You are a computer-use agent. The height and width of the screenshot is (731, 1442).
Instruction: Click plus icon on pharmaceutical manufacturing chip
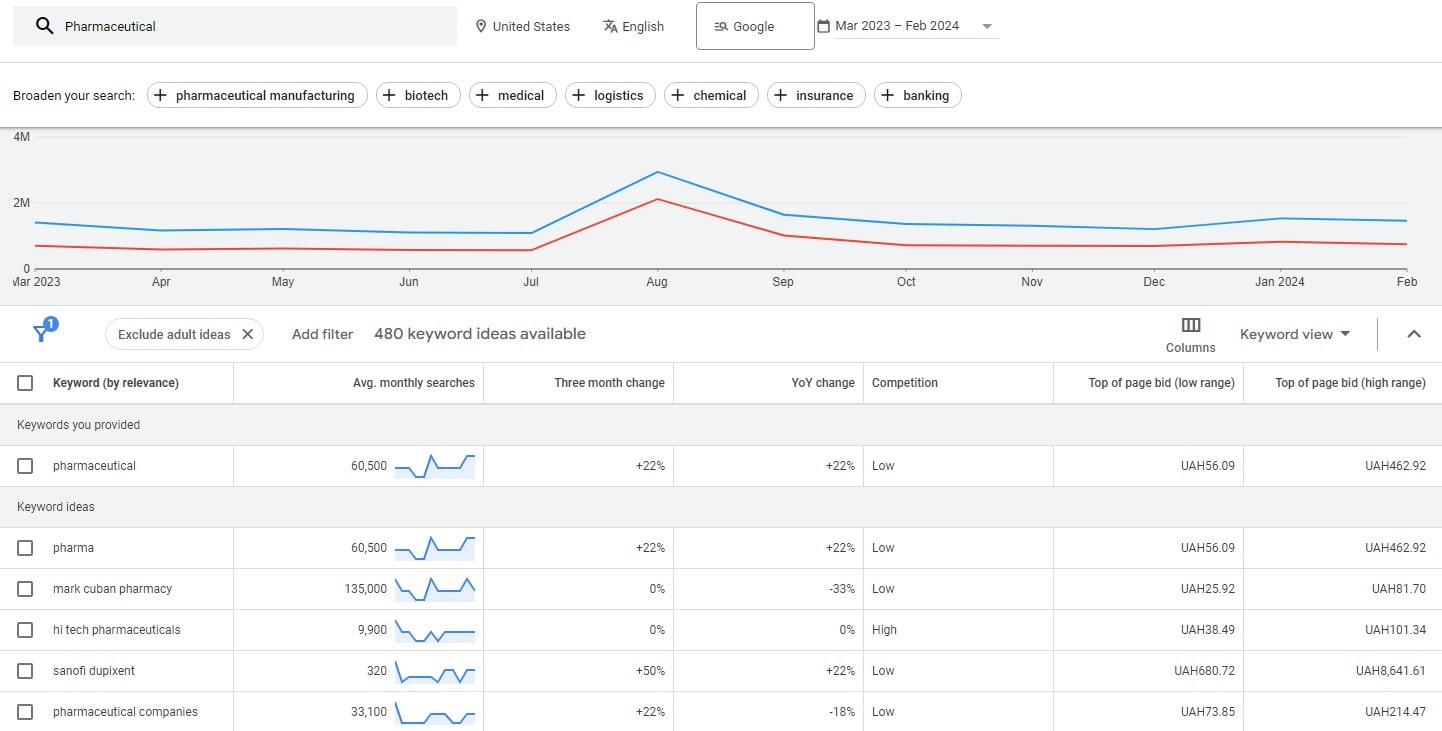point(160,95)
